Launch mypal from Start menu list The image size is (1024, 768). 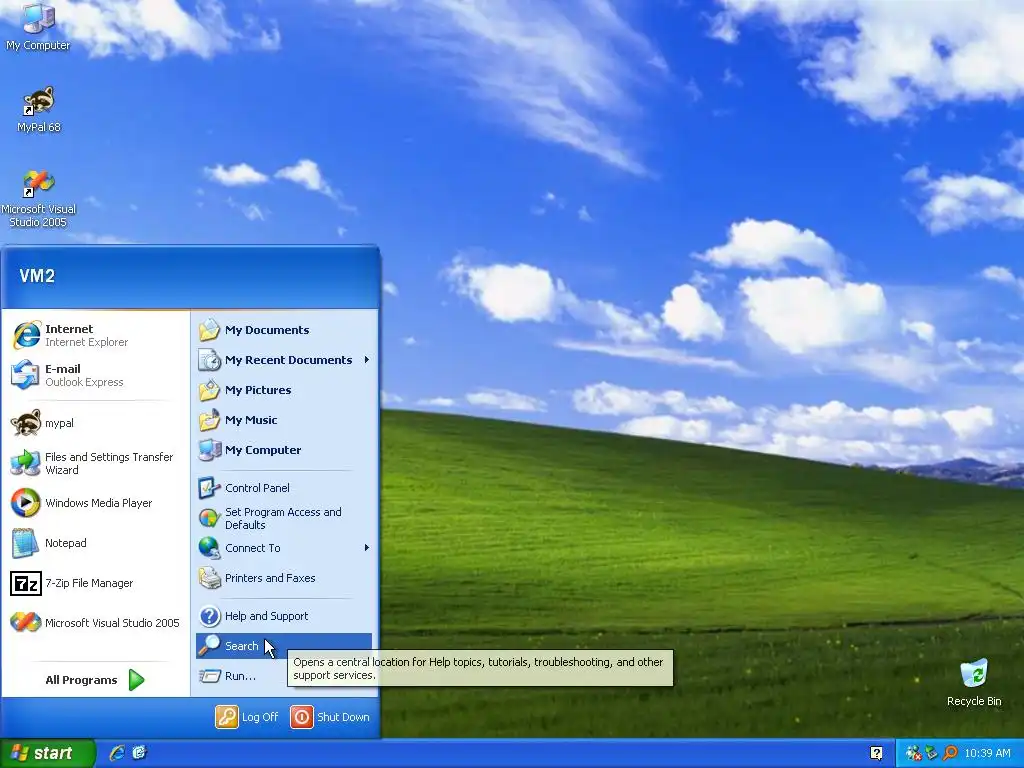[x=96, y=423]
